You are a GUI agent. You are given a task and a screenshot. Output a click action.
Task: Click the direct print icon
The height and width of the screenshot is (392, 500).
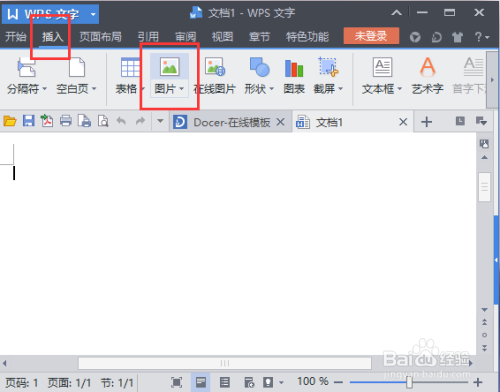pos(84,121)
